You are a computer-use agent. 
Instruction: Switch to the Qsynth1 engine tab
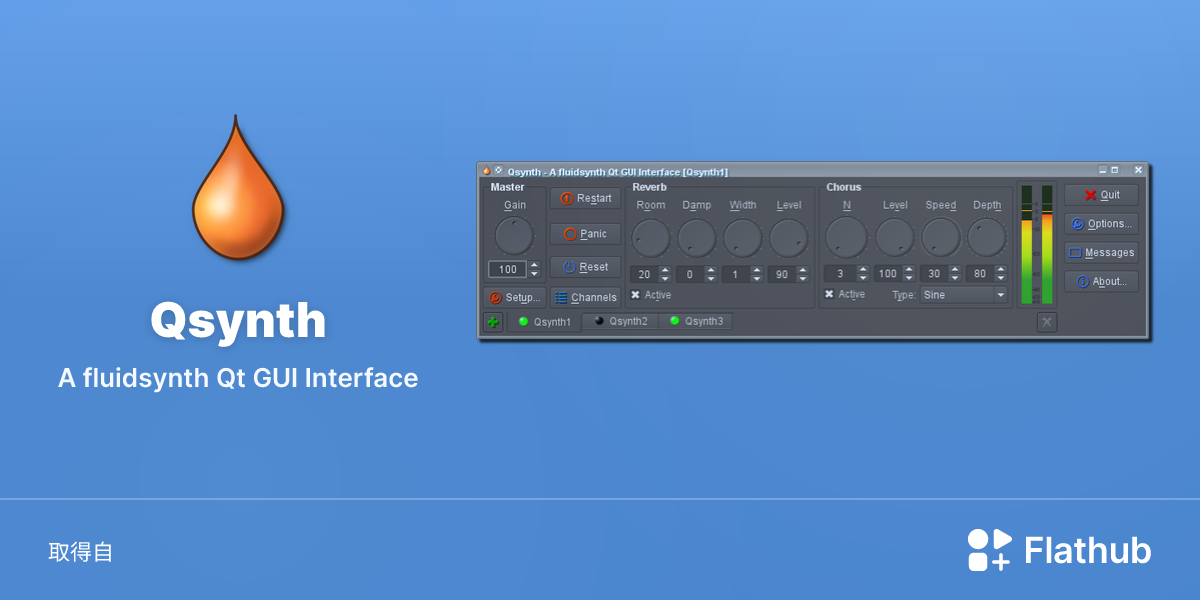[x=545, y=322]
